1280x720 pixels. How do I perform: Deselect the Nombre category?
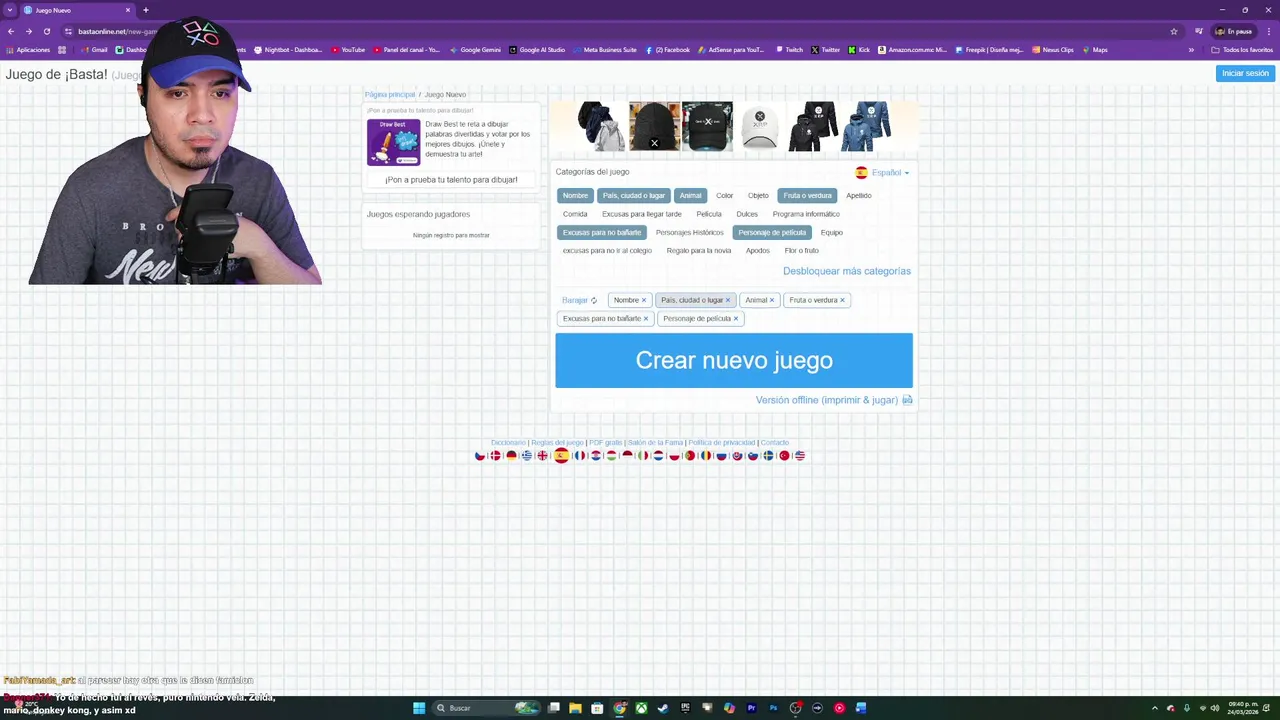click(575, 195)
